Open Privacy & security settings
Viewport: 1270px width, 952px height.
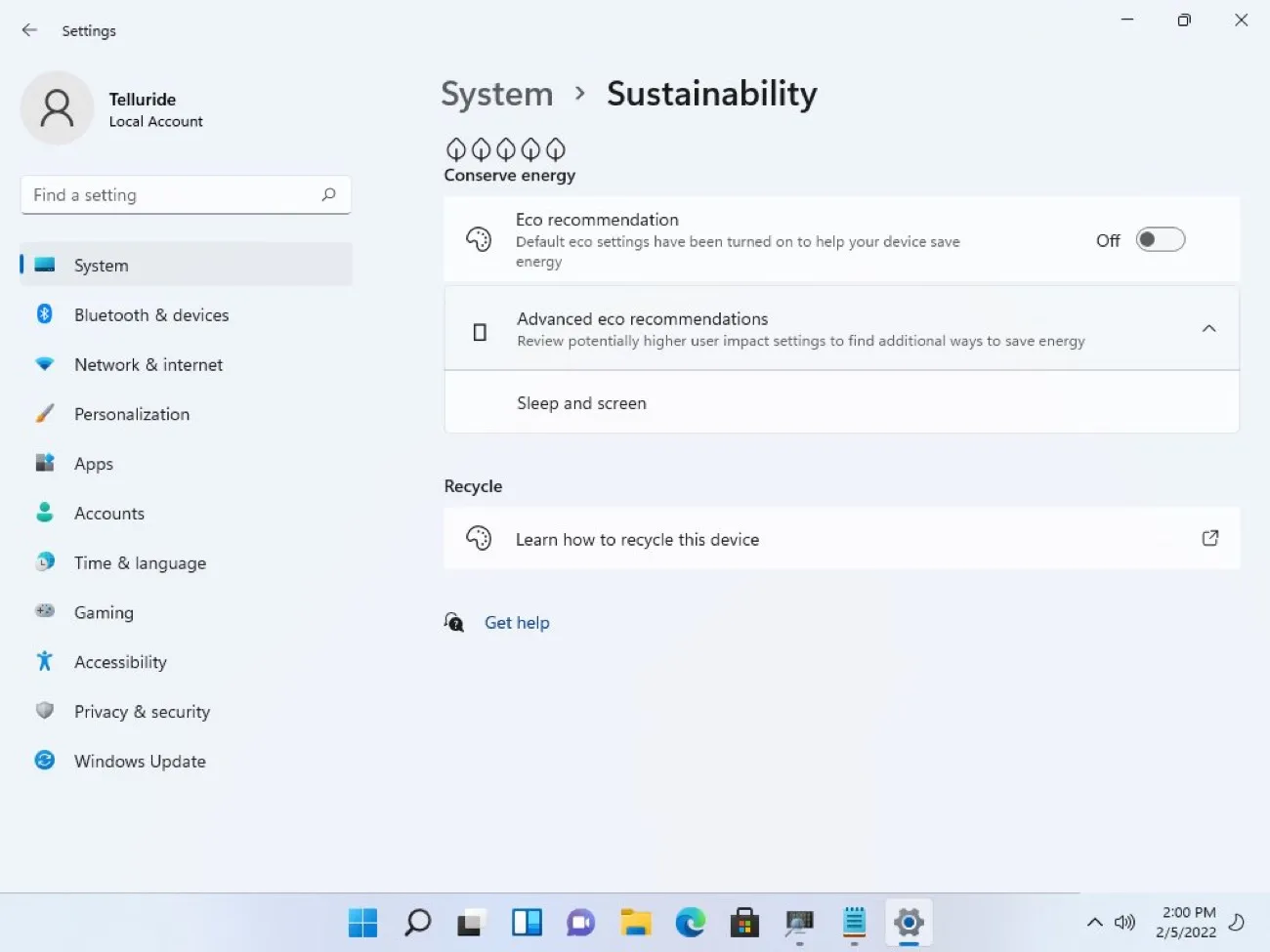(x=142, y=711)
